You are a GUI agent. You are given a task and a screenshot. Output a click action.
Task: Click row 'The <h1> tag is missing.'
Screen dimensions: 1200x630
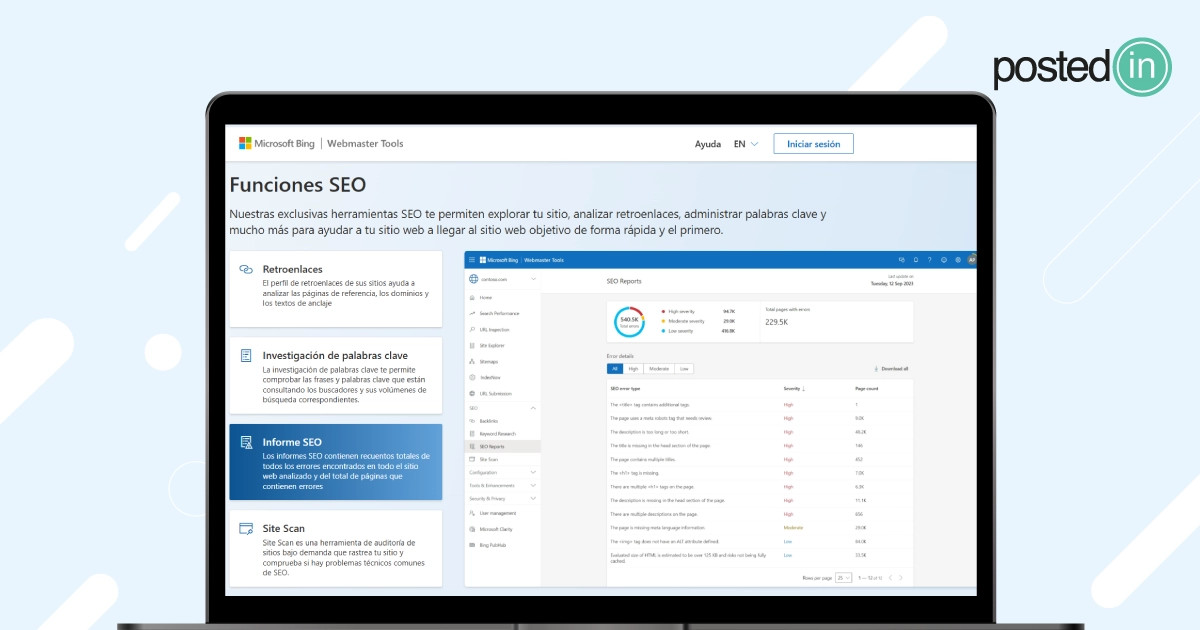pyautogui.click(x=760, y=472)
